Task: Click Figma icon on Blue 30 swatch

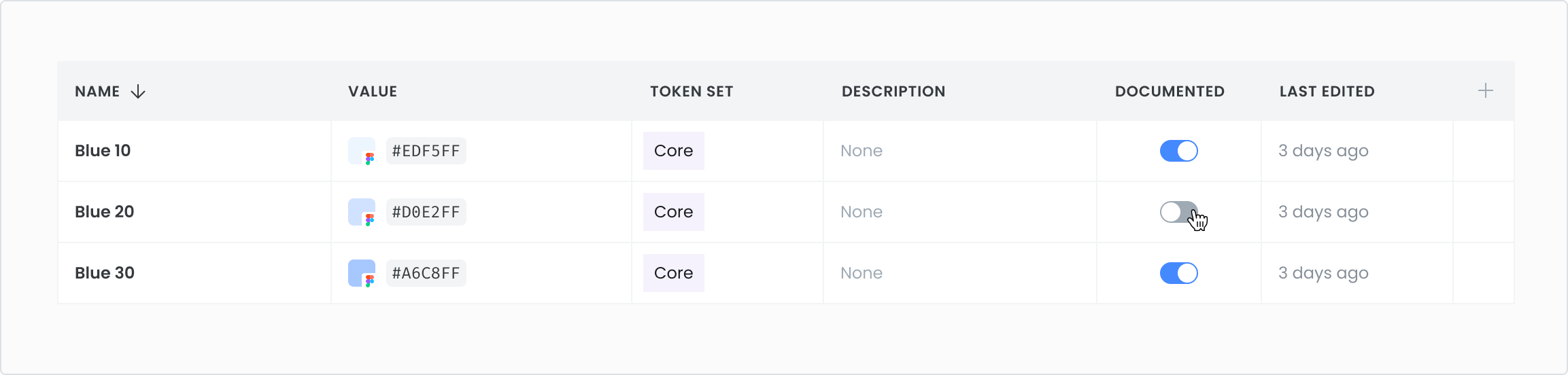Action: pyautogui.click(x=370, y=281)
